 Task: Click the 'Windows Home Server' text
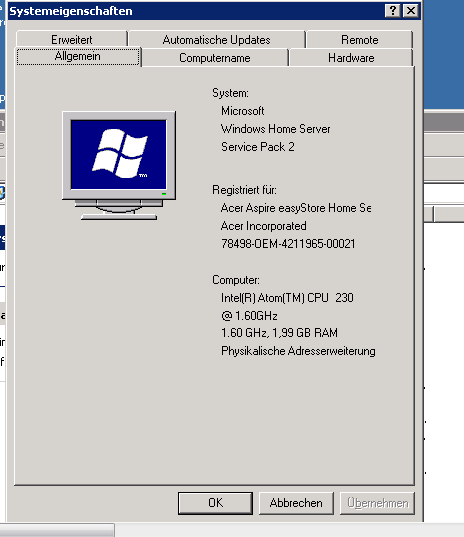276,129
